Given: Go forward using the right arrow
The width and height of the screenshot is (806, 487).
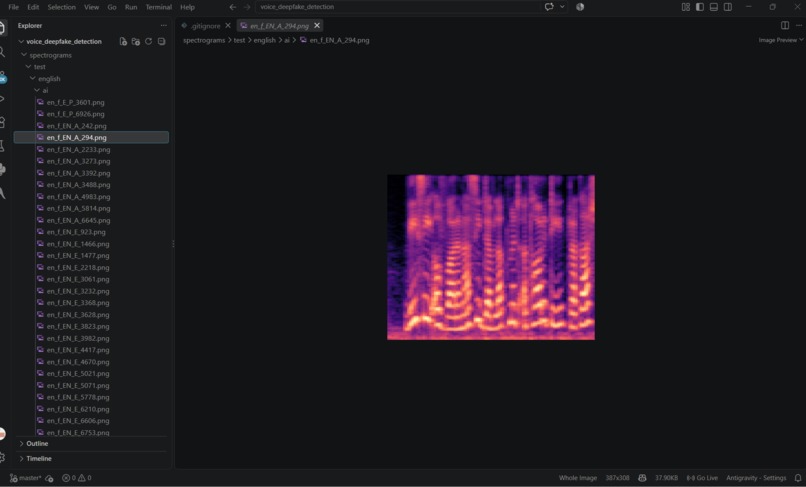Looking at the screenshot, I should point(247,7).
